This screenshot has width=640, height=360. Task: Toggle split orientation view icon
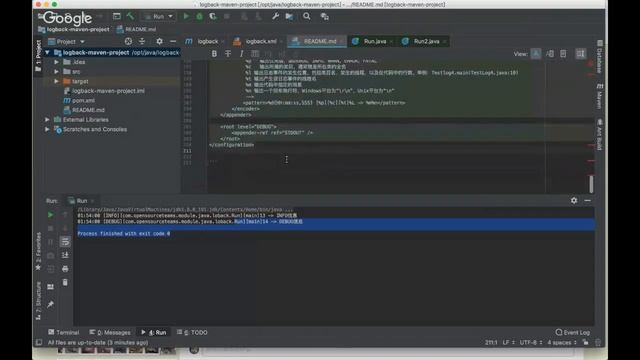pyautogui.click(x=580, y=54)
